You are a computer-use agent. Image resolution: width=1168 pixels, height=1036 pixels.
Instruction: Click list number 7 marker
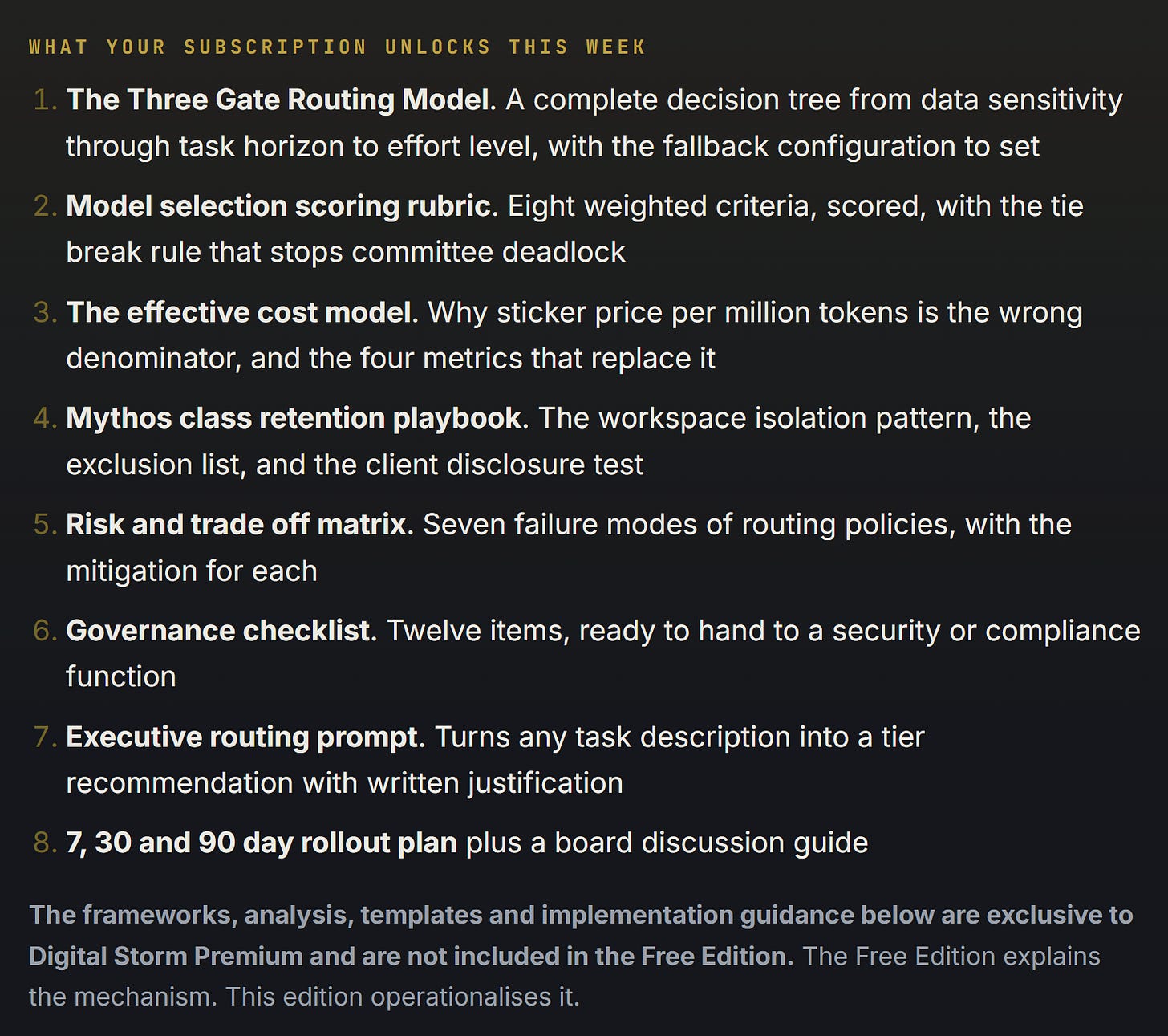(46, 737)
